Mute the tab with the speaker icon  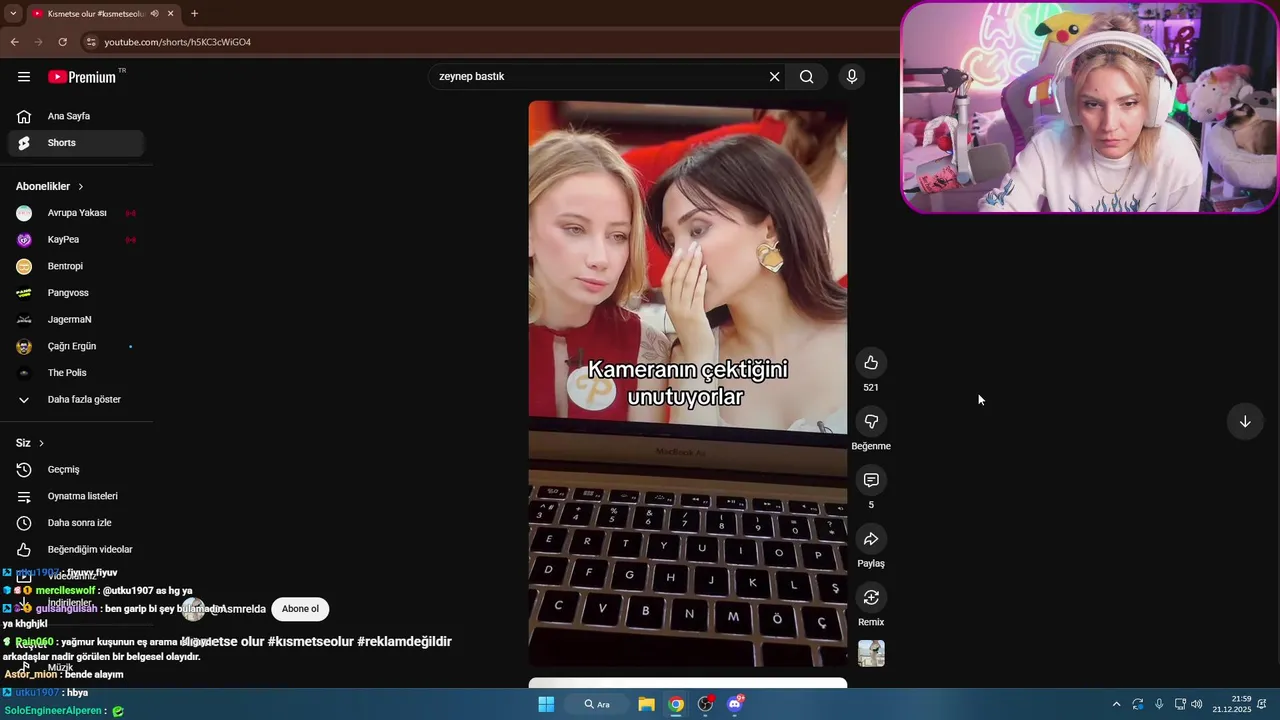point(154,14)
